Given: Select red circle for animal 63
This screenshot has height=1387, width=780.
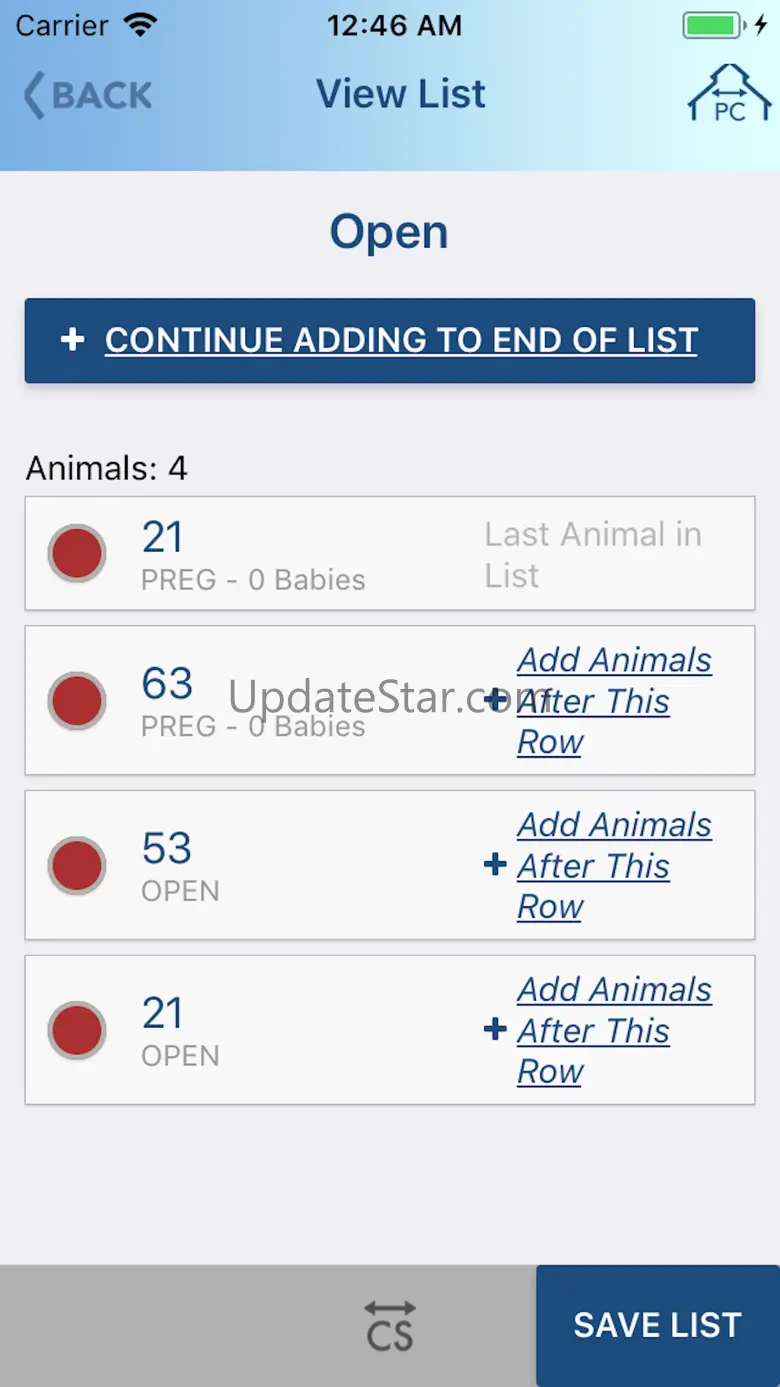Looking at the screenshot, I should (x=77, y=700).
